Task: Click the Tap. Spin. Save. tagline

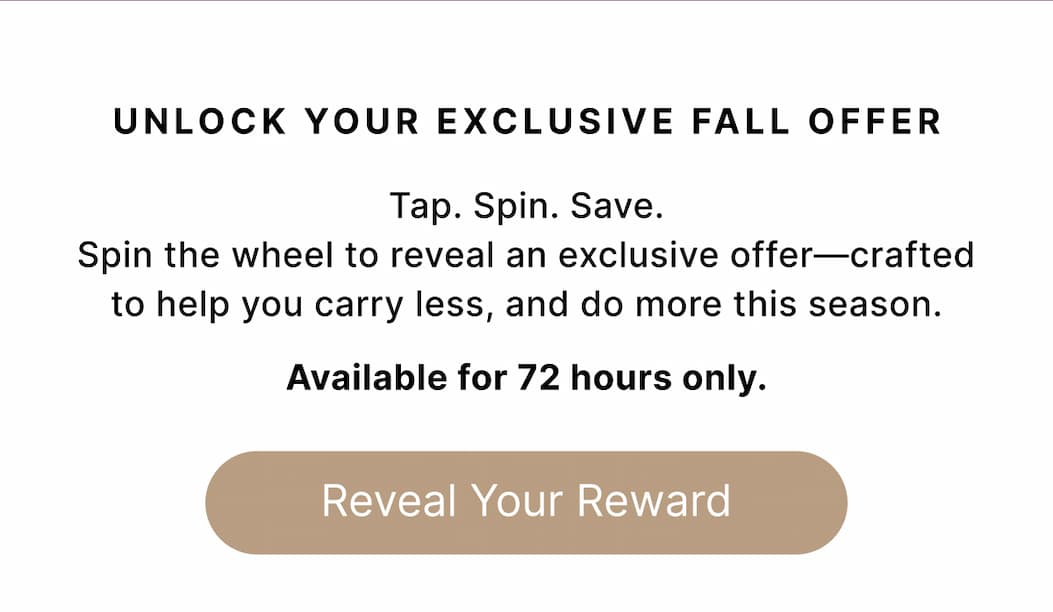Action: pyautogui.click(x=526, y=206)
